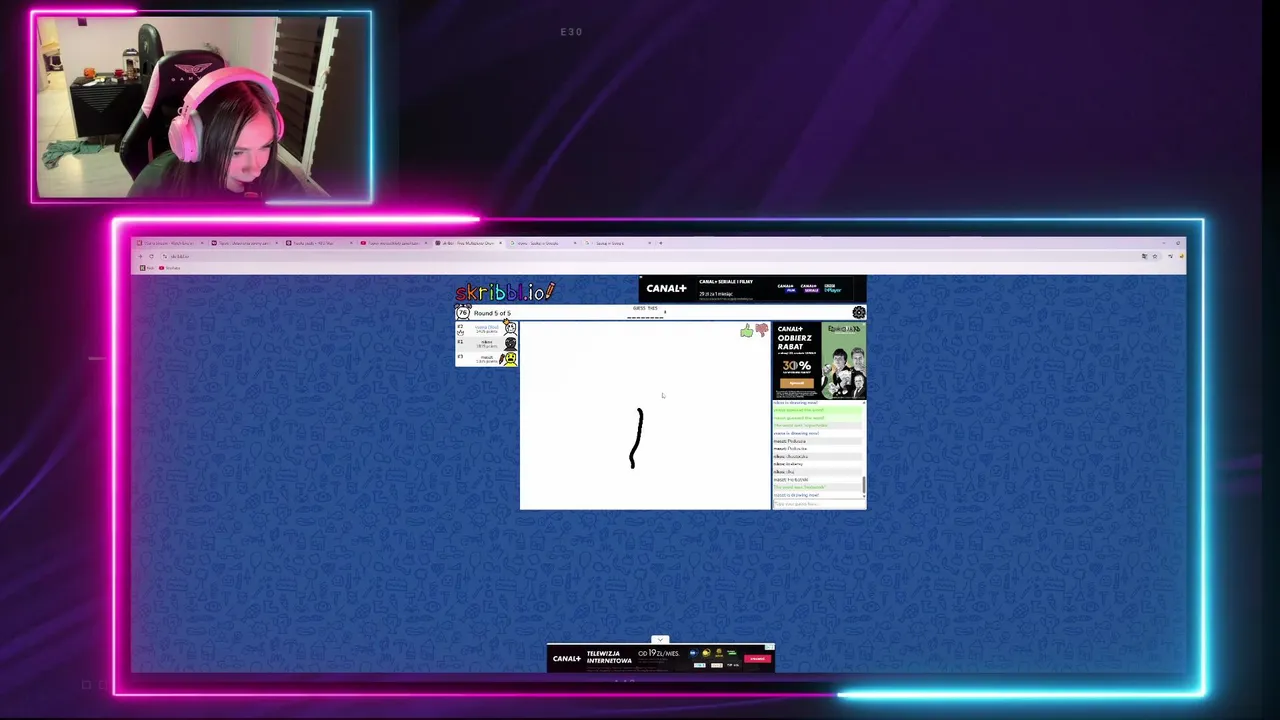Screen dimensions: 1280x720
Task: Switch to the first browser tab
Action: [171, 243]
